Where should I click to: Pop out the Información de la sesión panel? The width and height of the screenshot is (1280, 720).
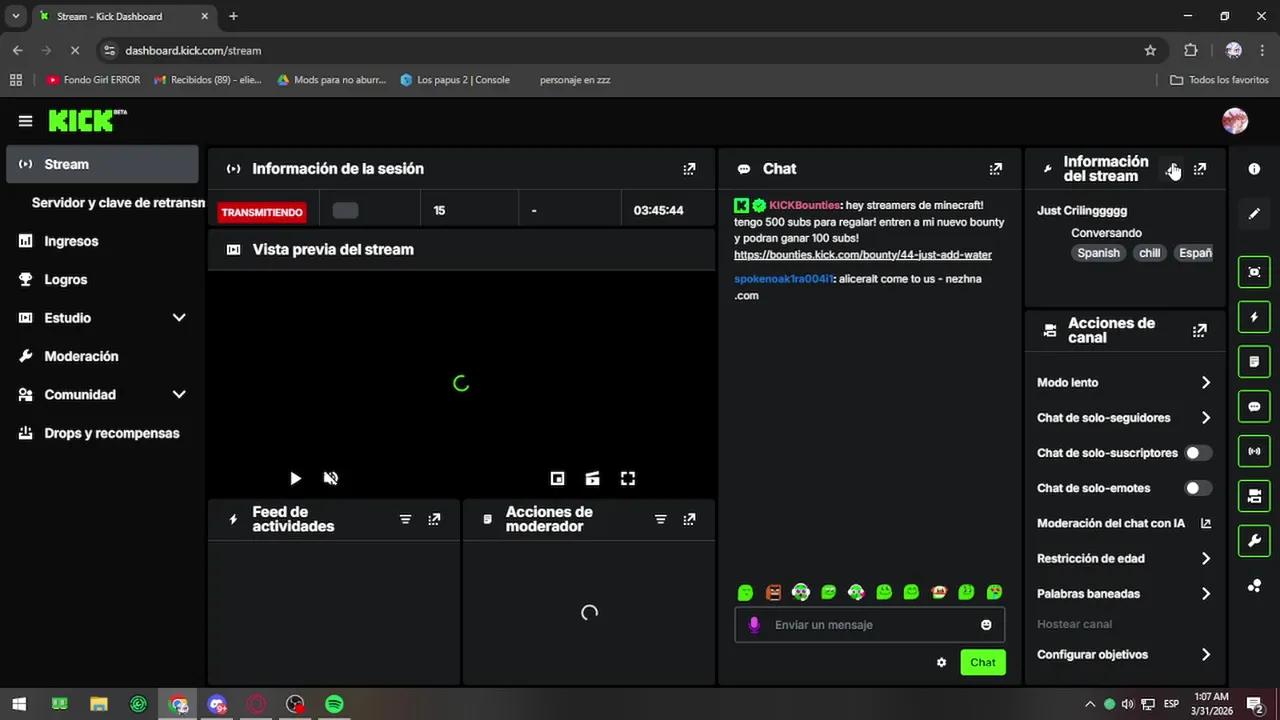689,169
